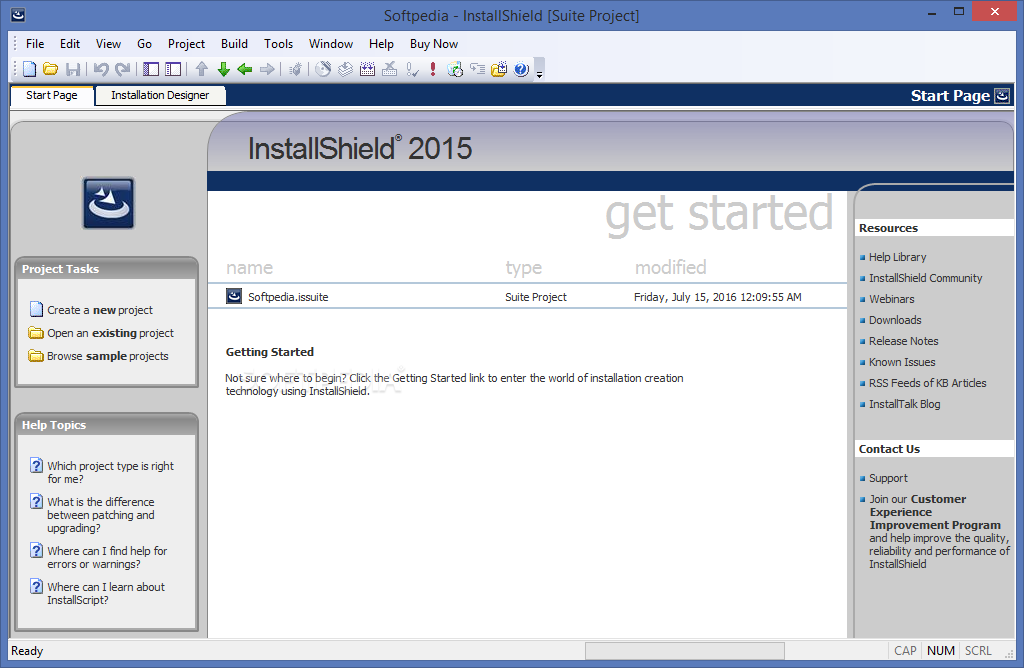Click the Save floppy disk toolbar icon

point(73,69)
